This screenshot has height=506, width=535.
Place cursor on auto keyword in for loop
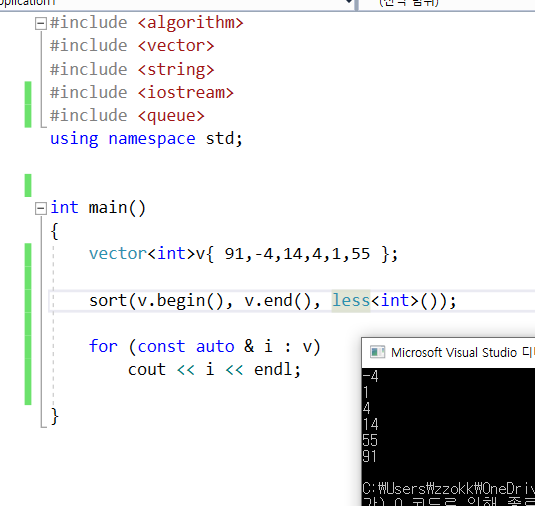pyautogui.click(x=215, y=347)
